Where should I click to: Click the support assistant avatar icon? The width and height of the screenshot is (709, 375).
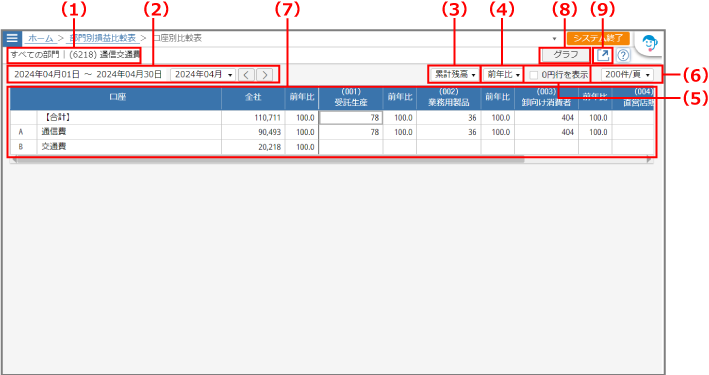(x=650, y=44)
